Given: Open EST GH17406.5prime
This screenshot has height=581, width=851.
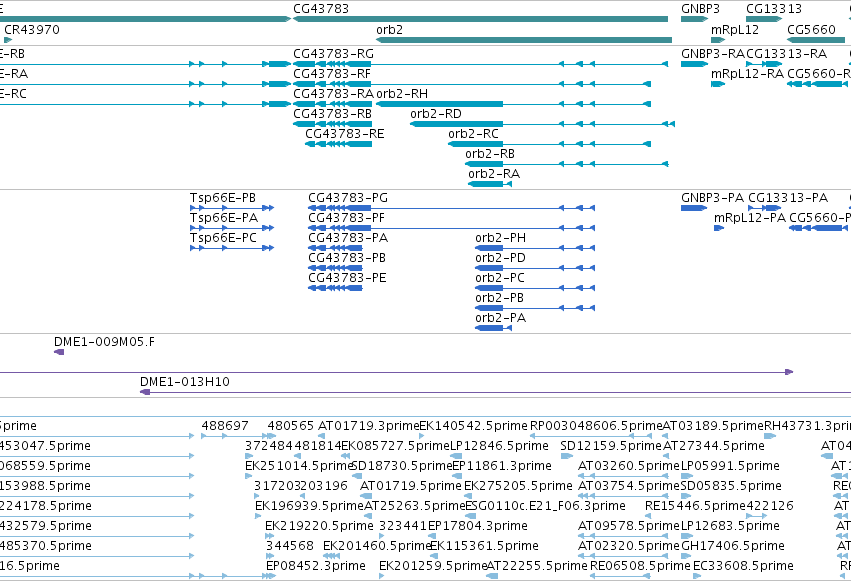Looking at the screenshot, I should (733, 547).
